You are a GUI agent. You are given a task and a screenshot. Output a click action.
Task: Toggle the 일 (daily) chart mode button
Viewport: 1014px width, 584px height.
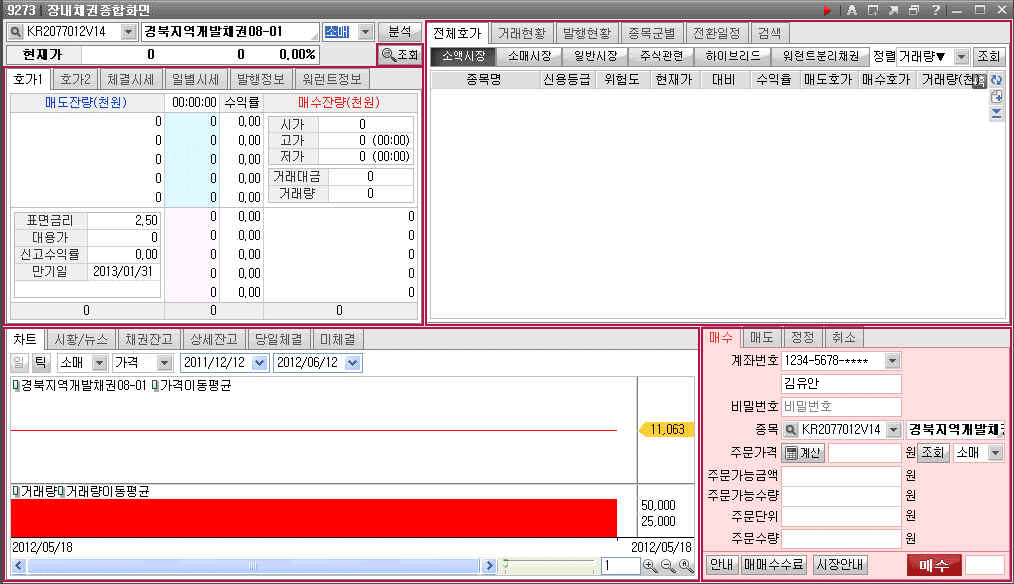pos(20,362)
